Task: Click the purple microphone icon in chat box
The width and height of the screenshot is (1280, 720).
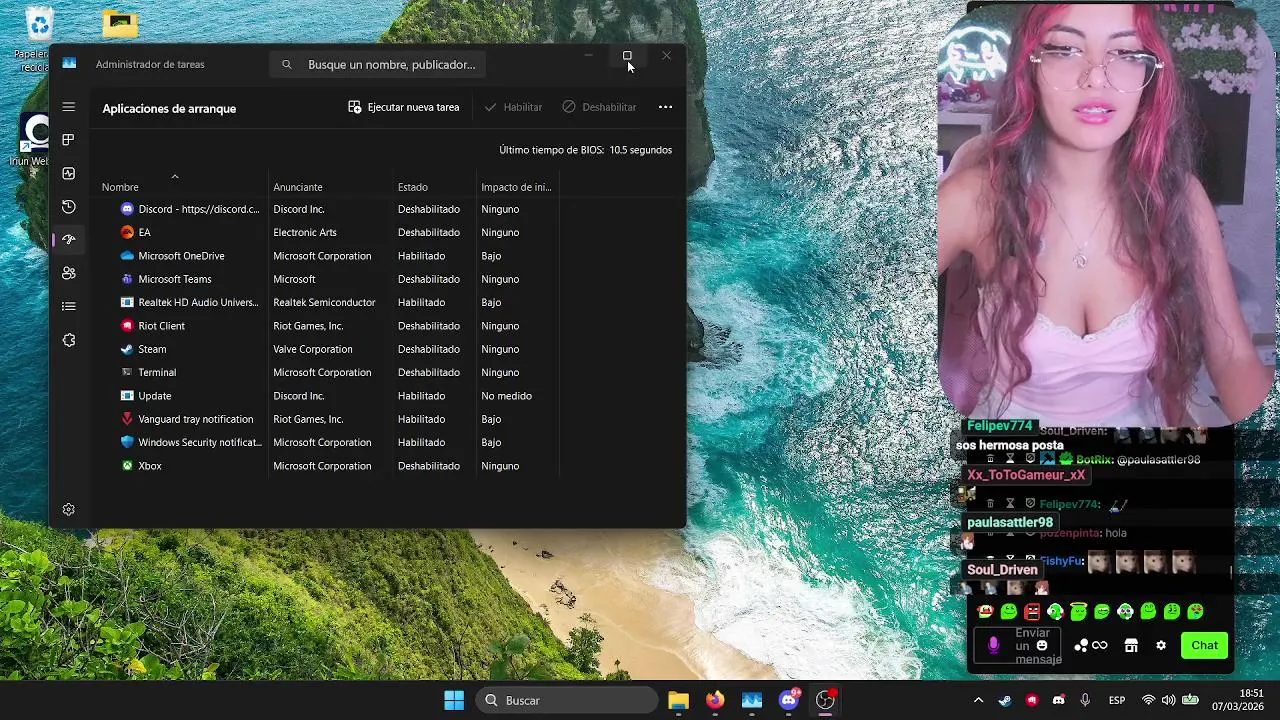Action: 993,645
